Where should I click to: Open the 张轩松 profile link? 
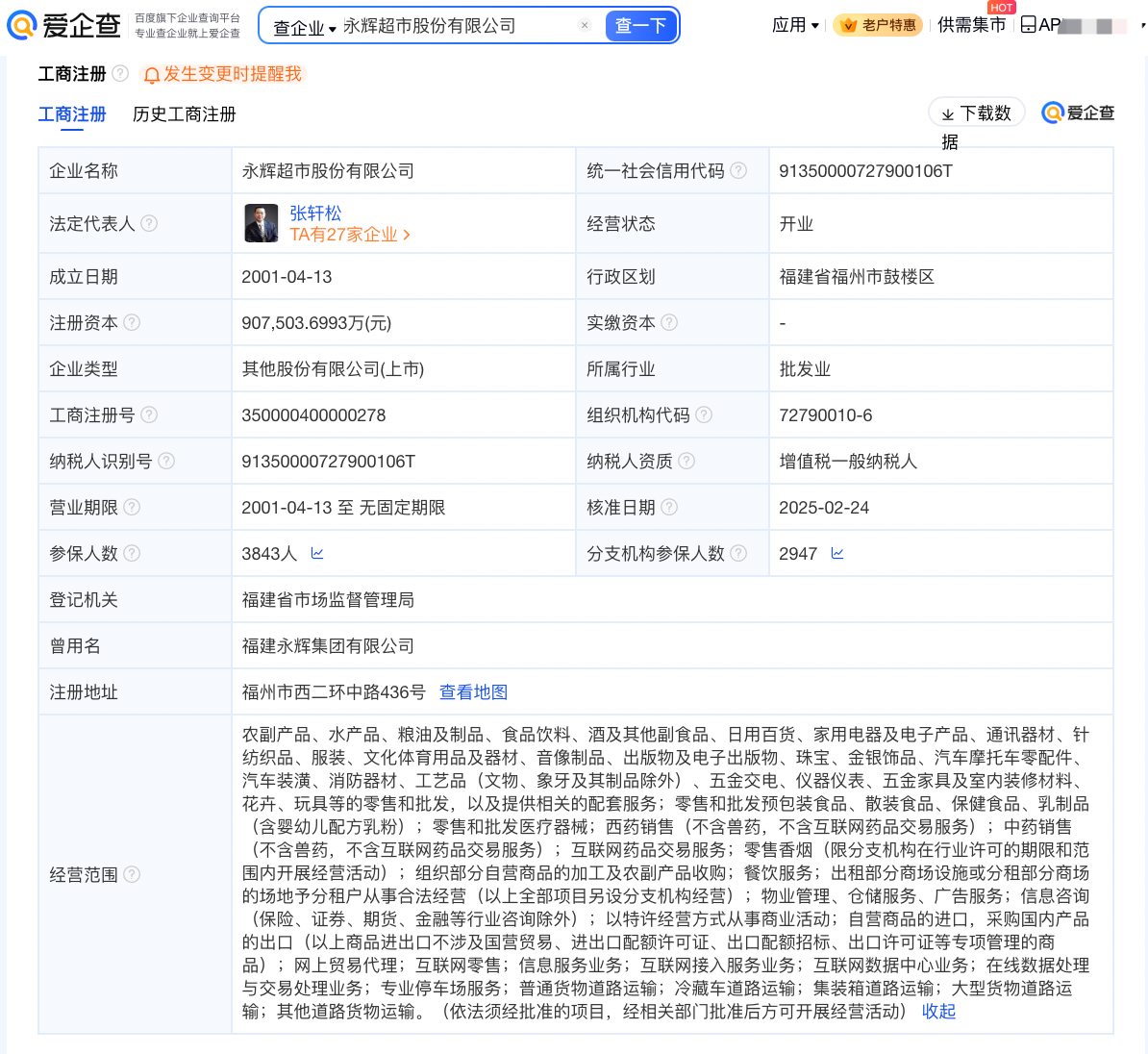[315, 213]
